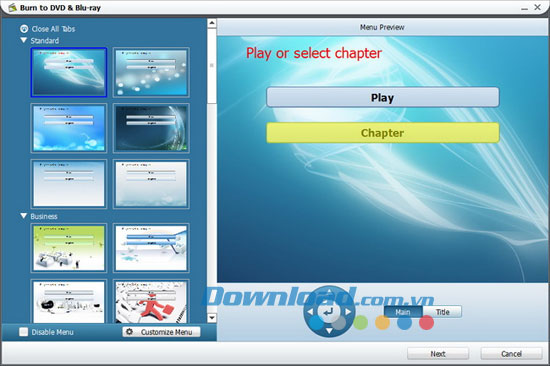Open Customize Menu settings

(x=161, y=332)
